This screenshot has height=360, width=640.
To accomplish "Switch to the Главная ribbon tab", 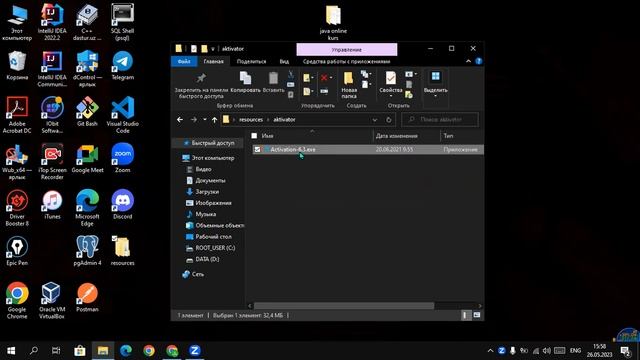I will (213, 61).
